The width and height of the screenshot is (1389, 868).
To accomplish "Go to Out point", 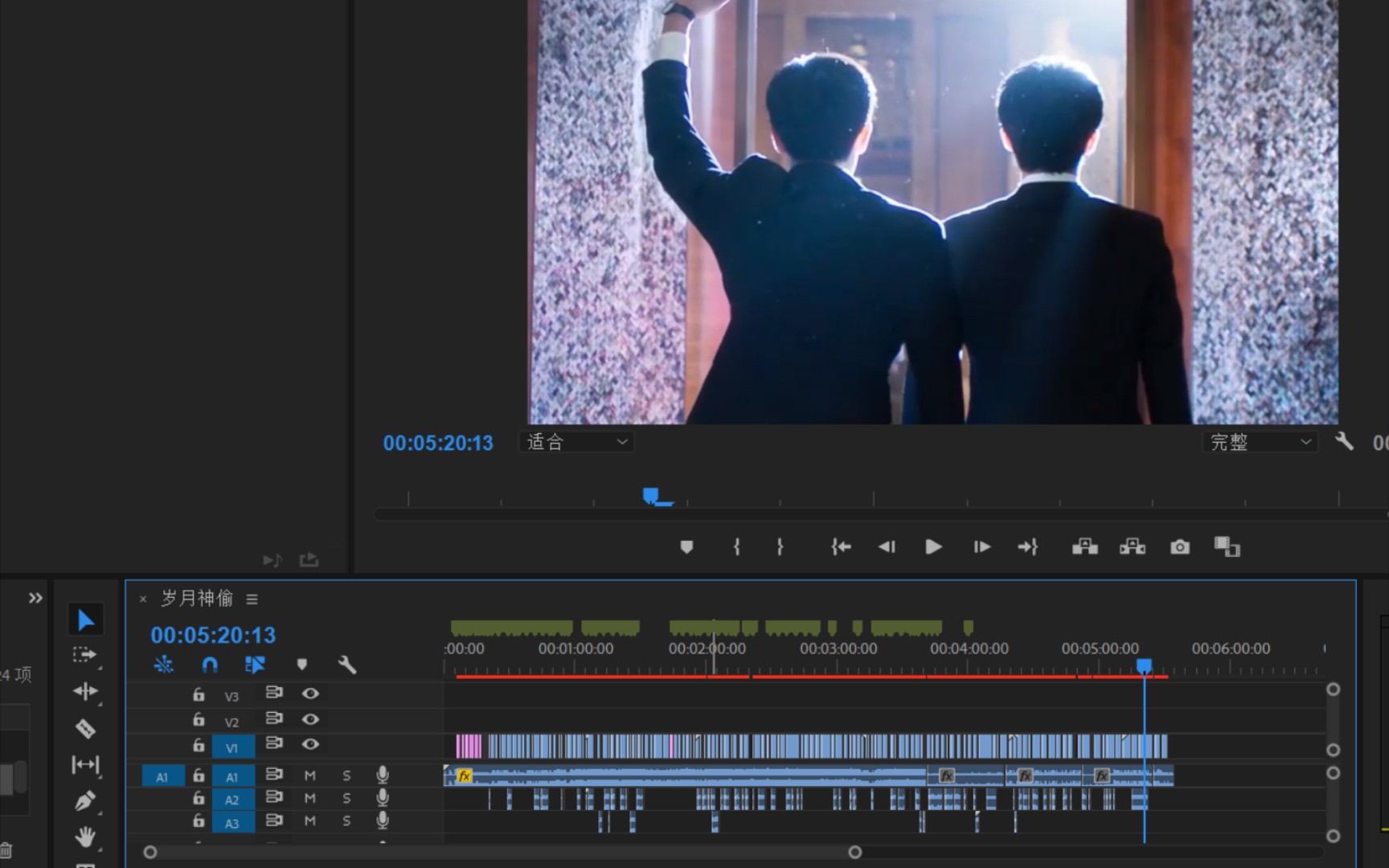I will click(1028, 547).
